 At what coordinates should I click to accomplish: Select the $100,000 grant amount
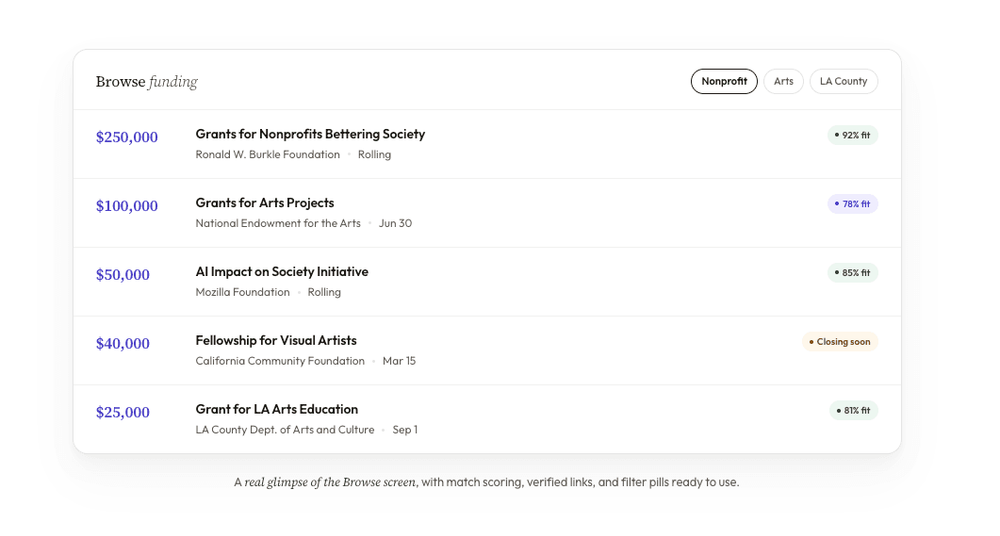coord(127,206)
